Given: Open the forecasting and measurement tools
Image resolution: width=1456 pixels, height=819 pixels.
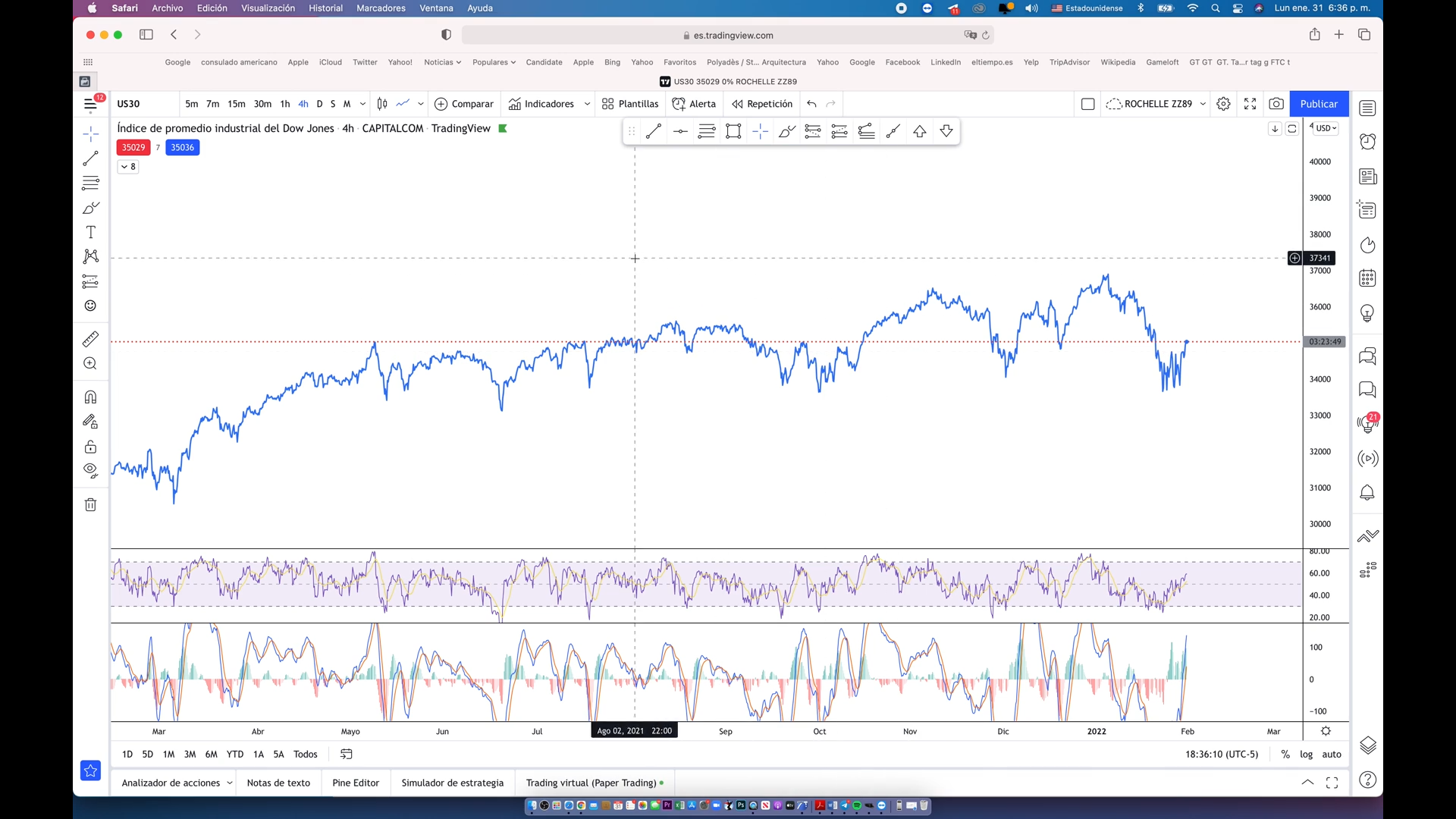Looking at the screenshot, I should point(90,281).
